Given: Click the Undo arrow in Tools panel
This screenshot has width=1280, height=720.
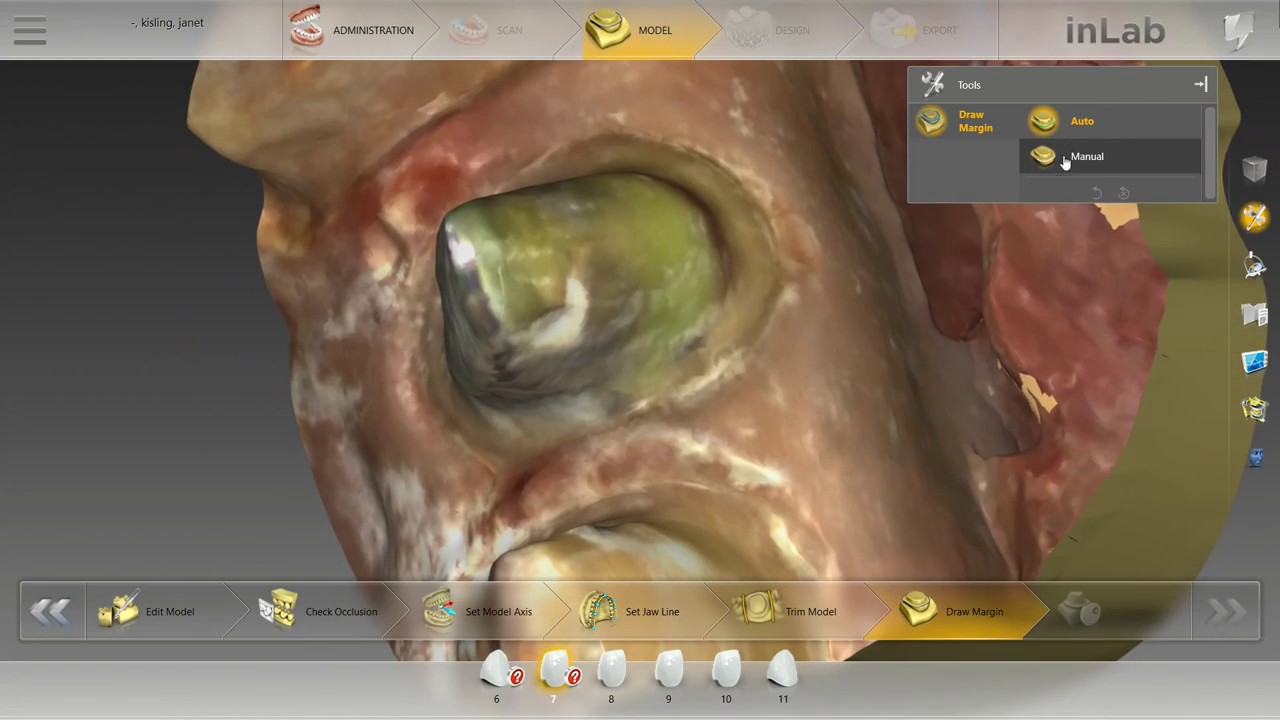Looking at the screenshot, I should [x=1096, y=192].
